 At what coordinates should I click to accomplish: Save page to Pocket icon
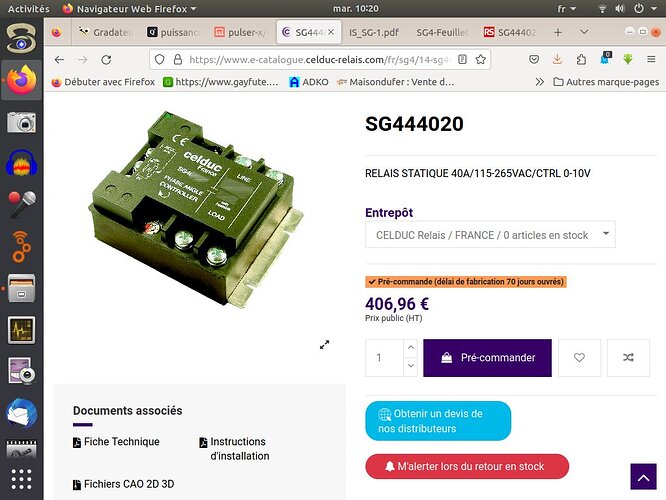click(534, 59)
